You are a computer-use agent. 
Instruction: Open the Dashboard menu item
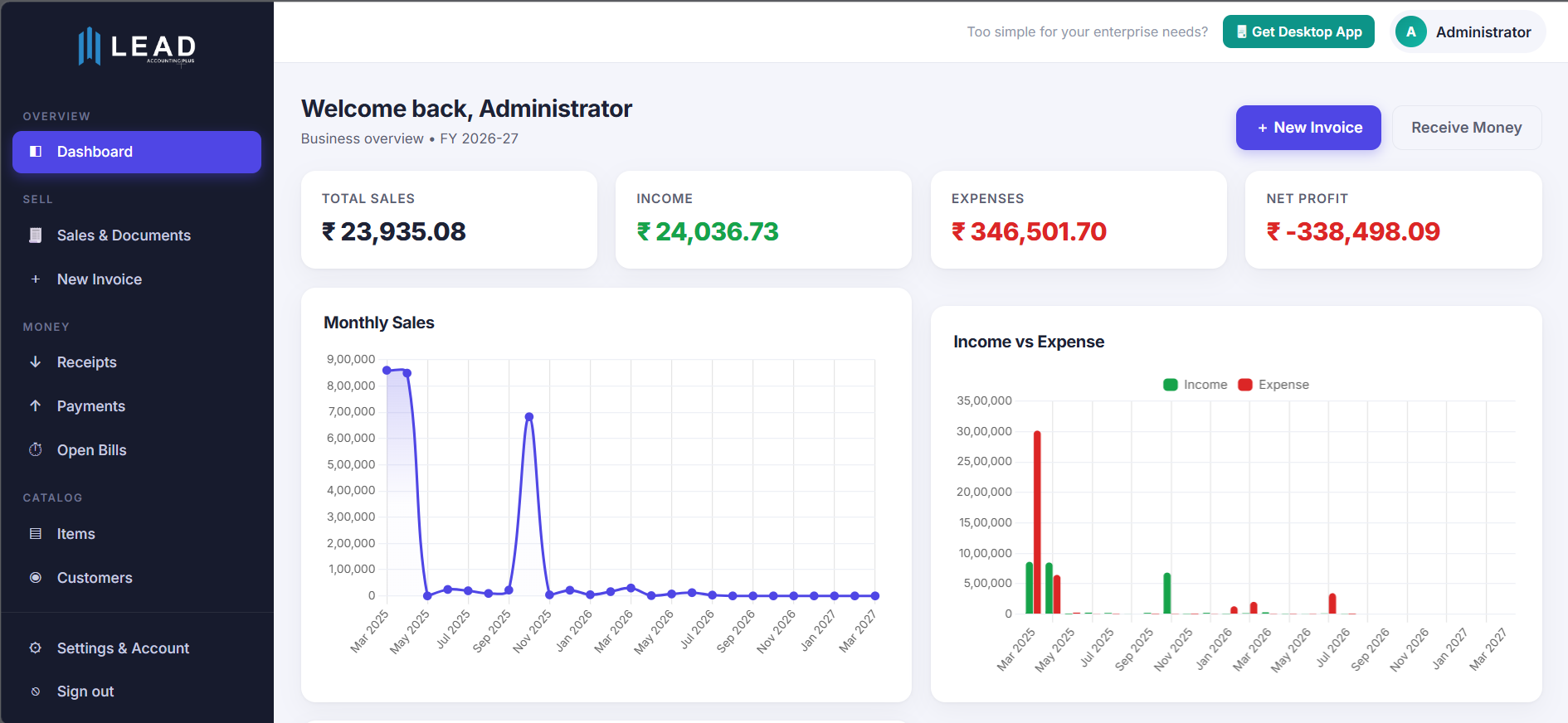[137, 152]
